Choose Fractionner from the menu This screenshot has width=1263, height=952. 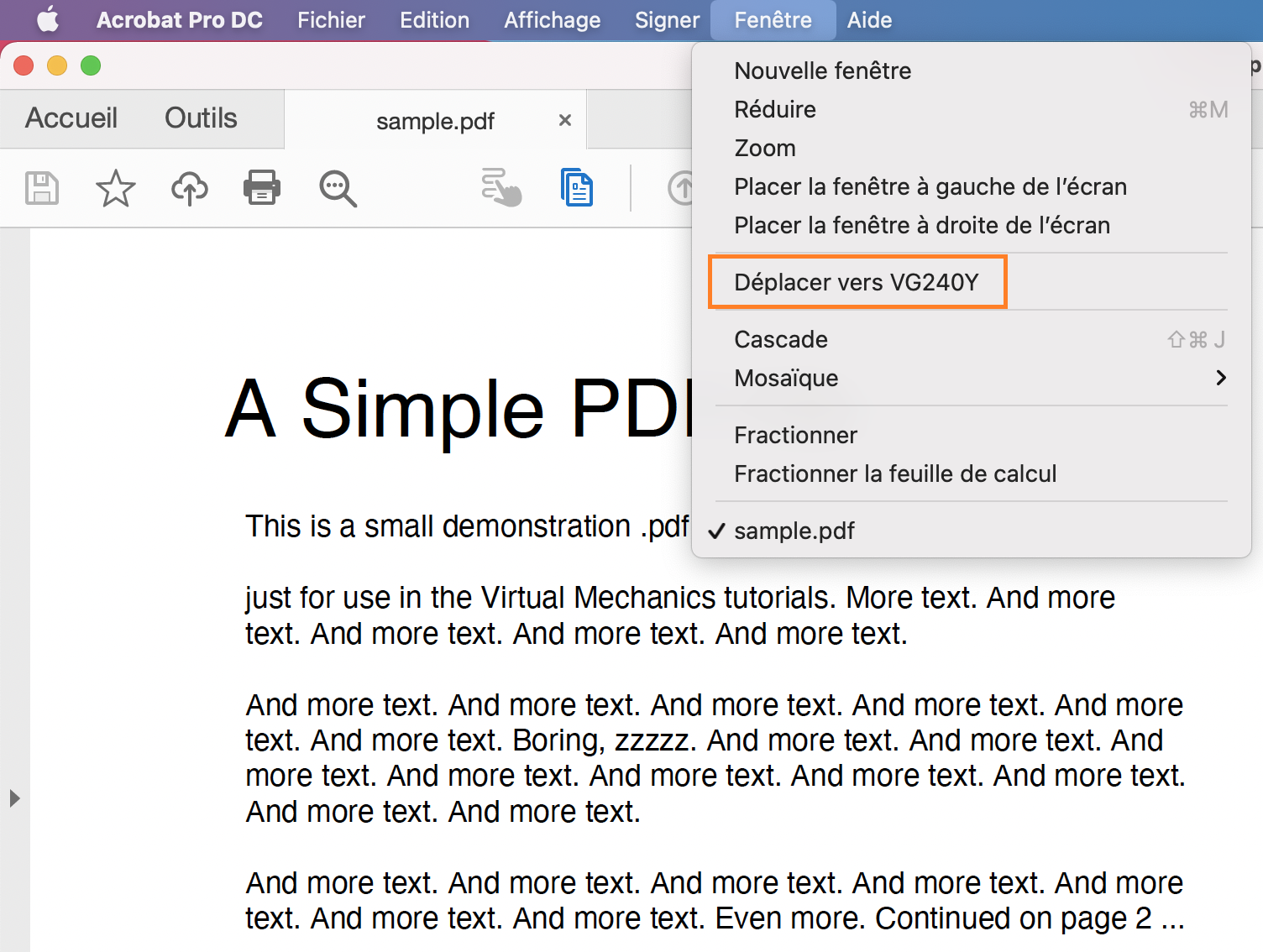972,435
